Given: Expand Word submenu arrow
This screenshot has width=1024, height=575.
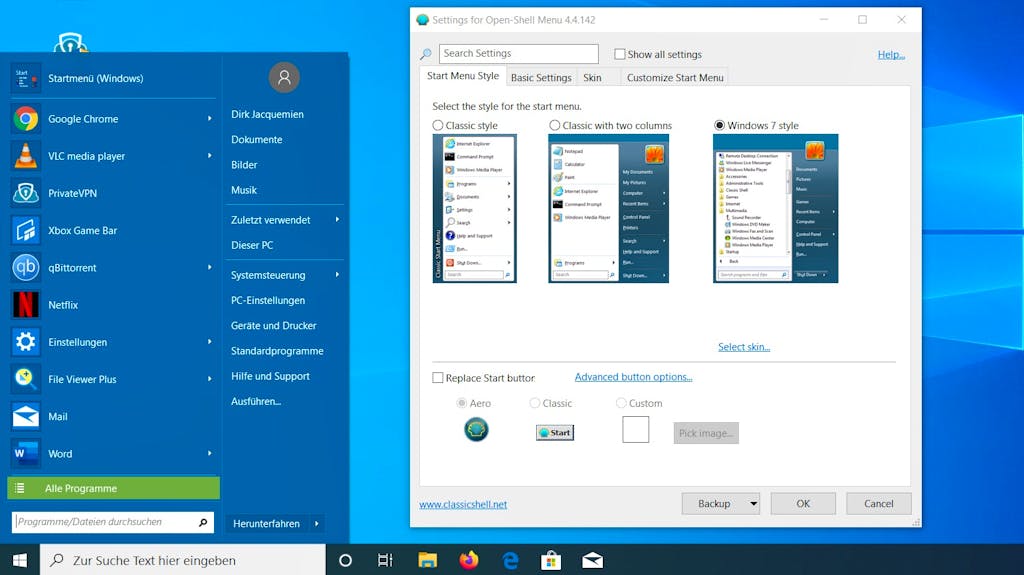Looking at the screenshot, I should [210, 453].
